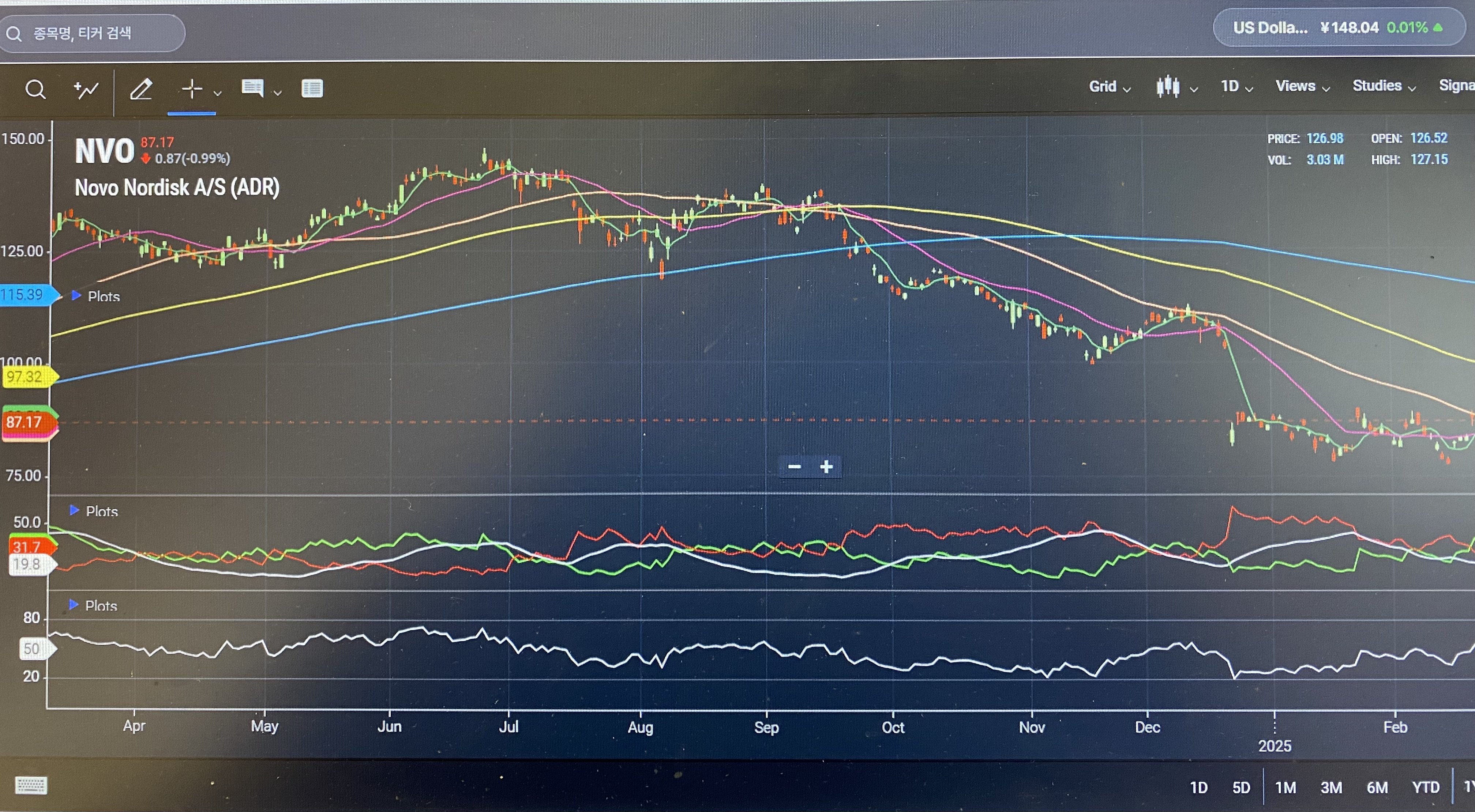This screenshot has height=812, width=1475.
Task: Click the keyboard icon in bottom bar
Action: pyautogui.click(x=31, y=785)
